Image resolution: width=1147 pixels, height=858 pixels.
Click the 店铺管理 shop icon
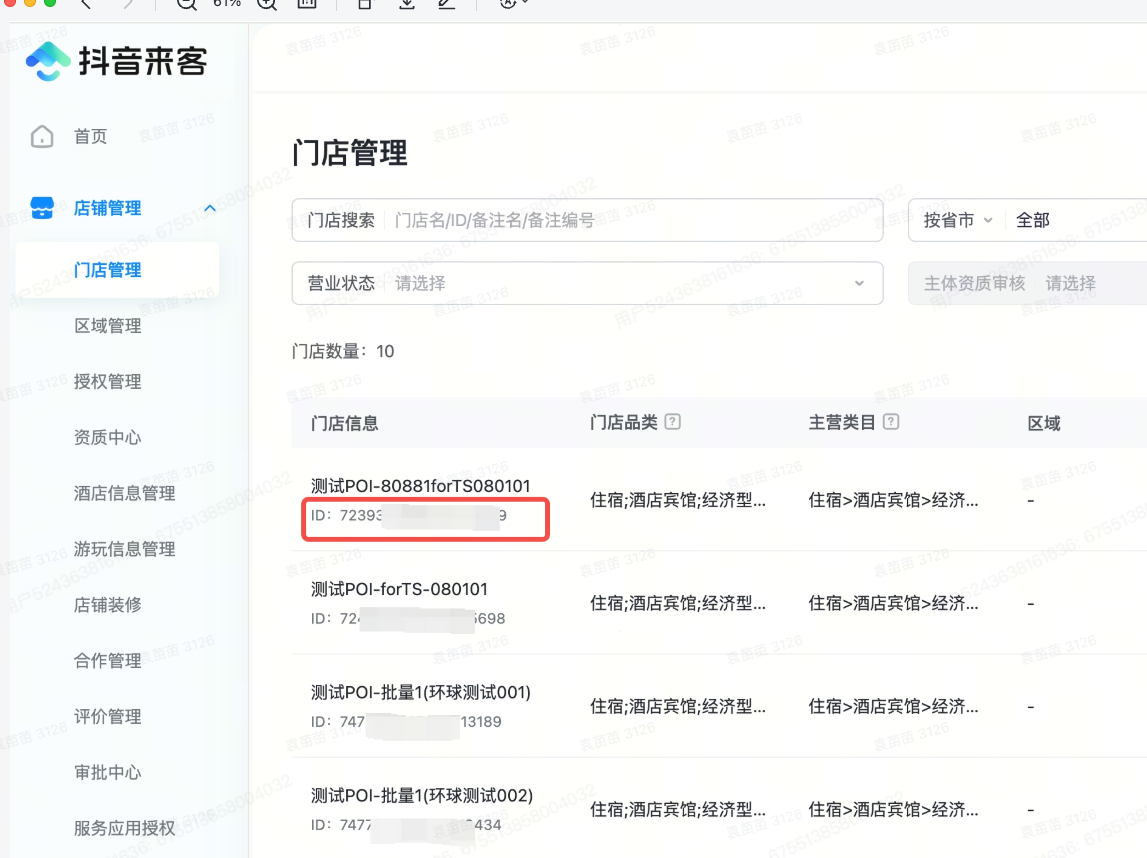[42, 208]
